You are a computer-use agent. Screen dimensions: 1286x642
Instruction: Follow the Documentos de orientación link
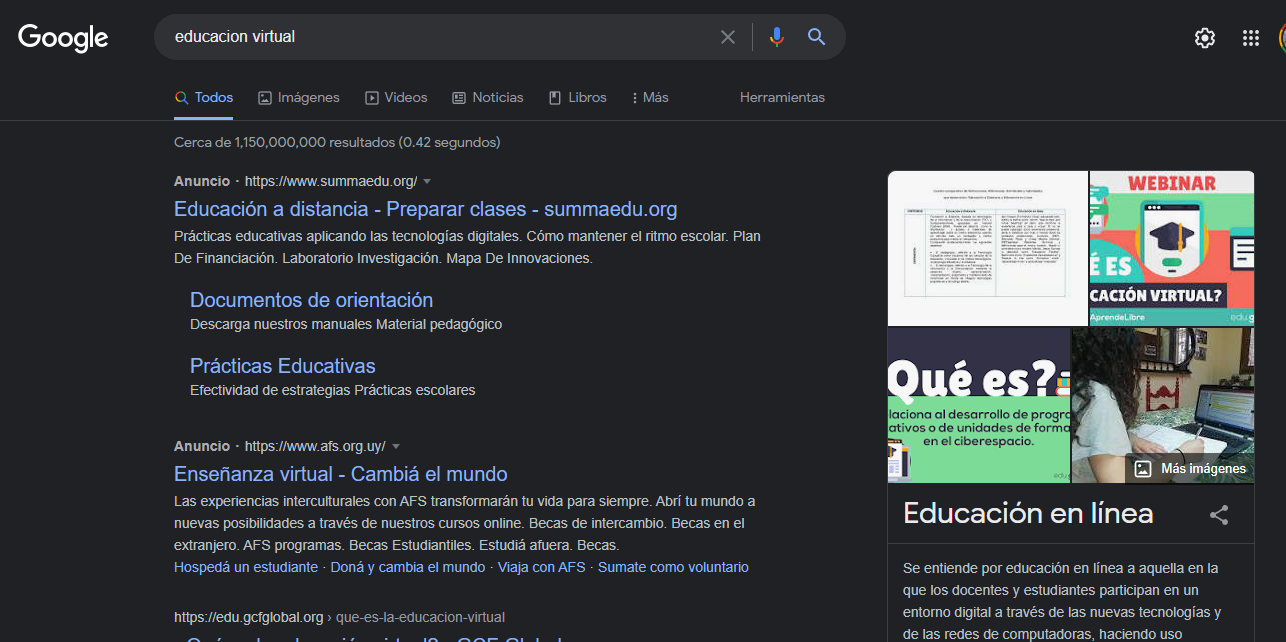click(311, 300)
